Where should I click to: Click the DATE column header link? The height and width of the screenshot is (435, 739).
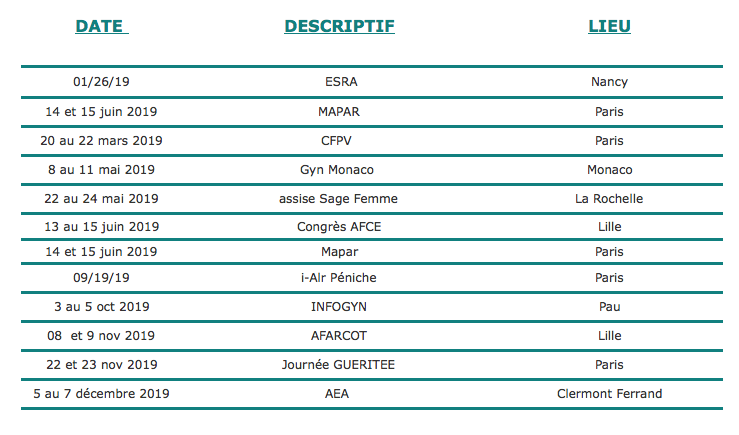[x=102, y=26]
